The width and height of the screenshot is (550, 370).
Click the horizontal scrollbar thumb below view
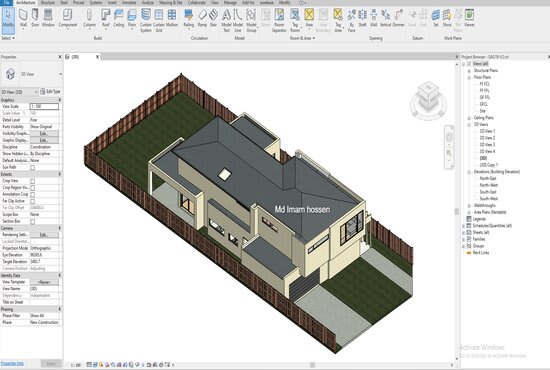click(312, 365)
